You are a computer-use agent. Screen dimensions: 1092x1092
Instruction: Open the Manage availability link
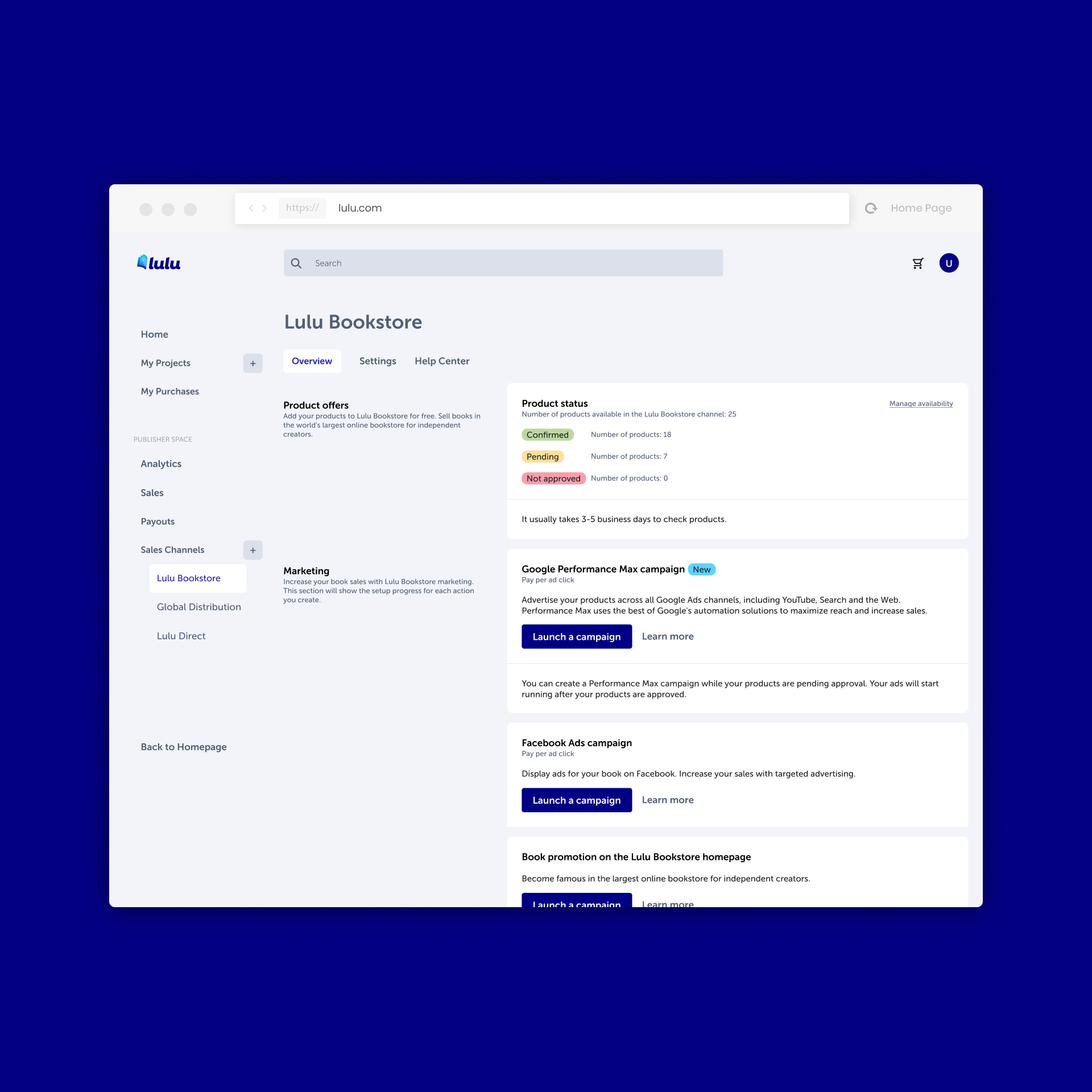click(x=921, y=404)
